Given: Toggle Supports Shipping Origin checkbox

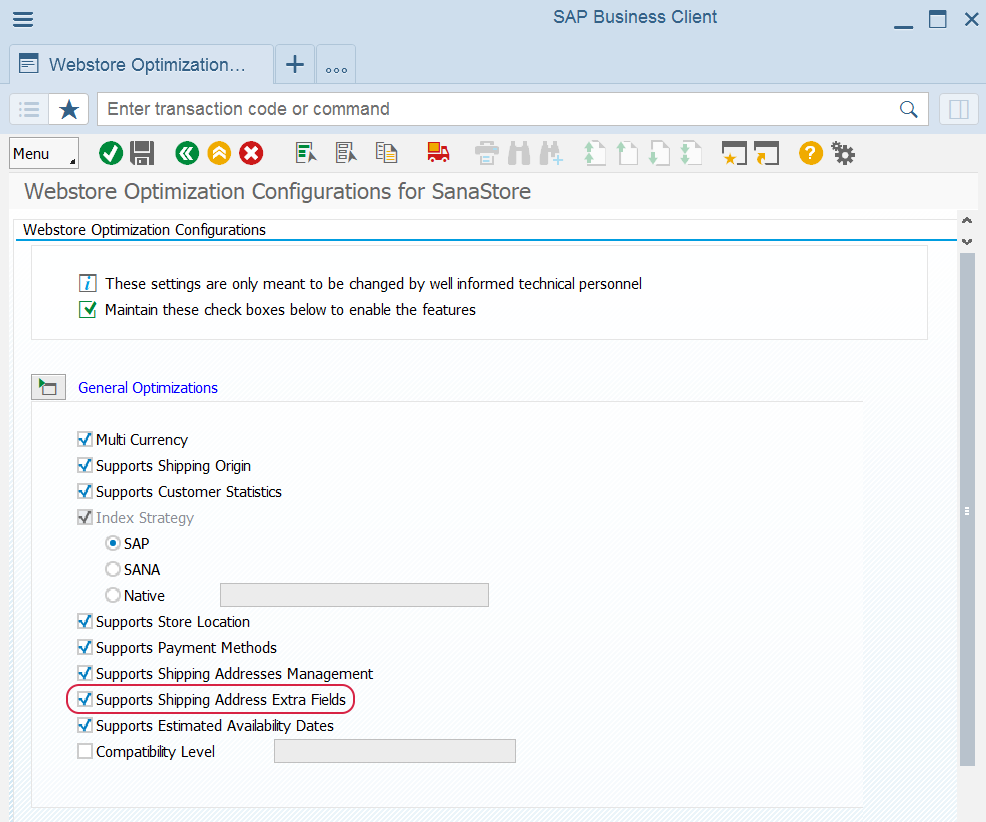Looking at the screenshot, I should click(84, 465).
